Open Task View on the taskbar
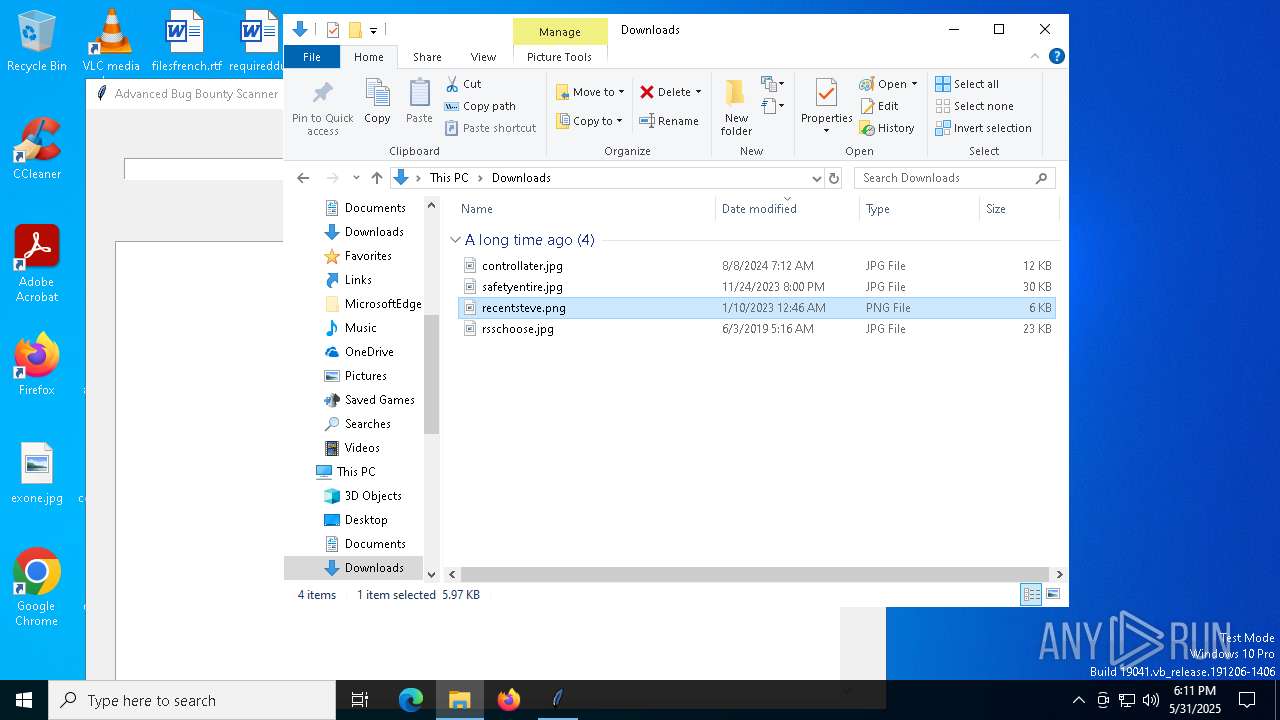Screen dimensions: 1280x720 click(361, 700)
